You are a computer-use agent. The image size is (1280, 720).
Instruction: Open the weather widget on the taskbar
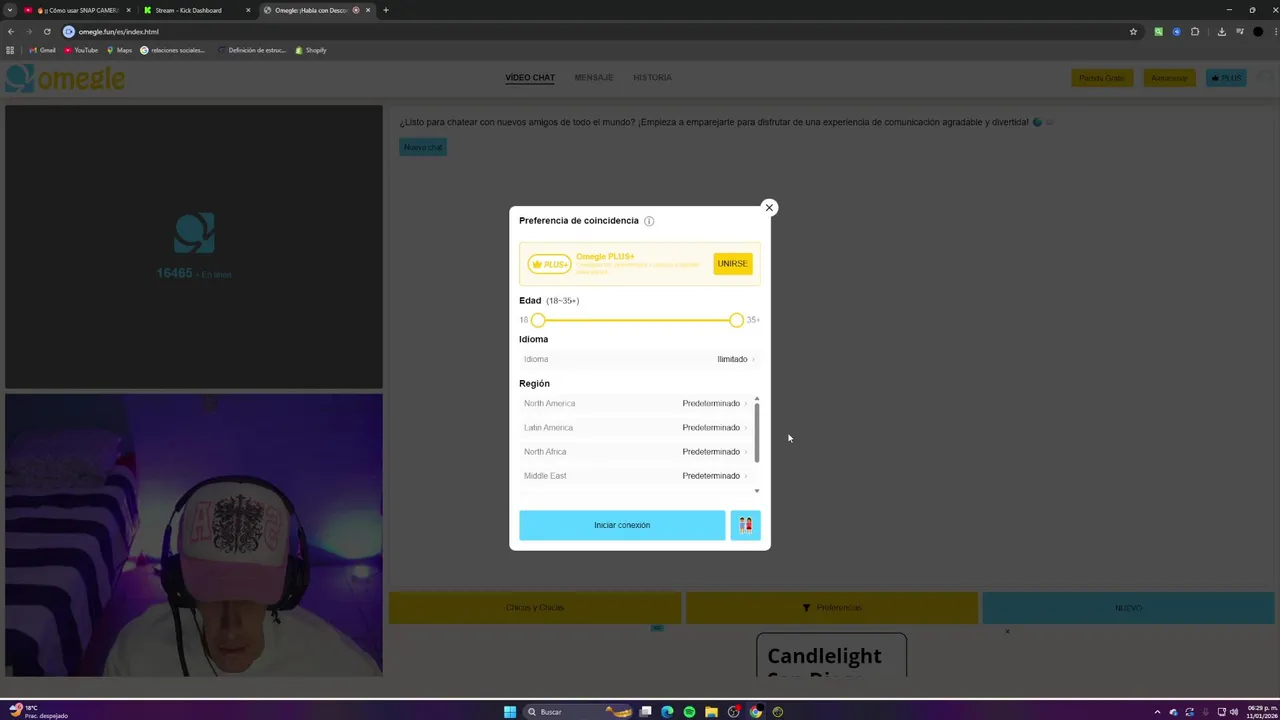pyautogui.click(x=40, y=711)
